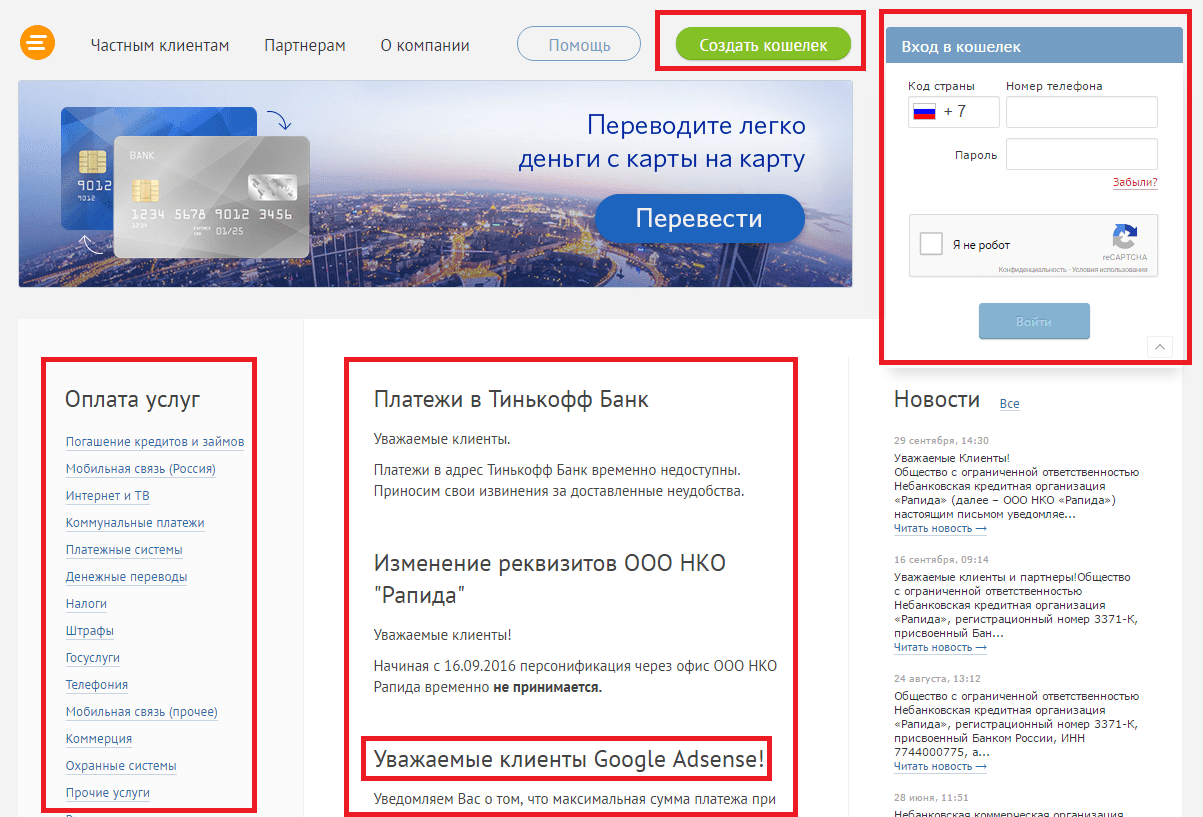
Task: Click 'Уважаемые клиенты Google Adsense!' heading
Action: point(570,760)
